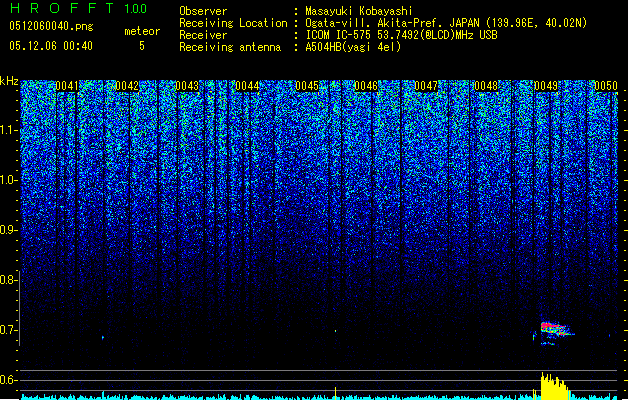The width and height of the screenshot is (629, 400).
Task: Click the 0.6 kHz axis tick label
Action: 8,380
